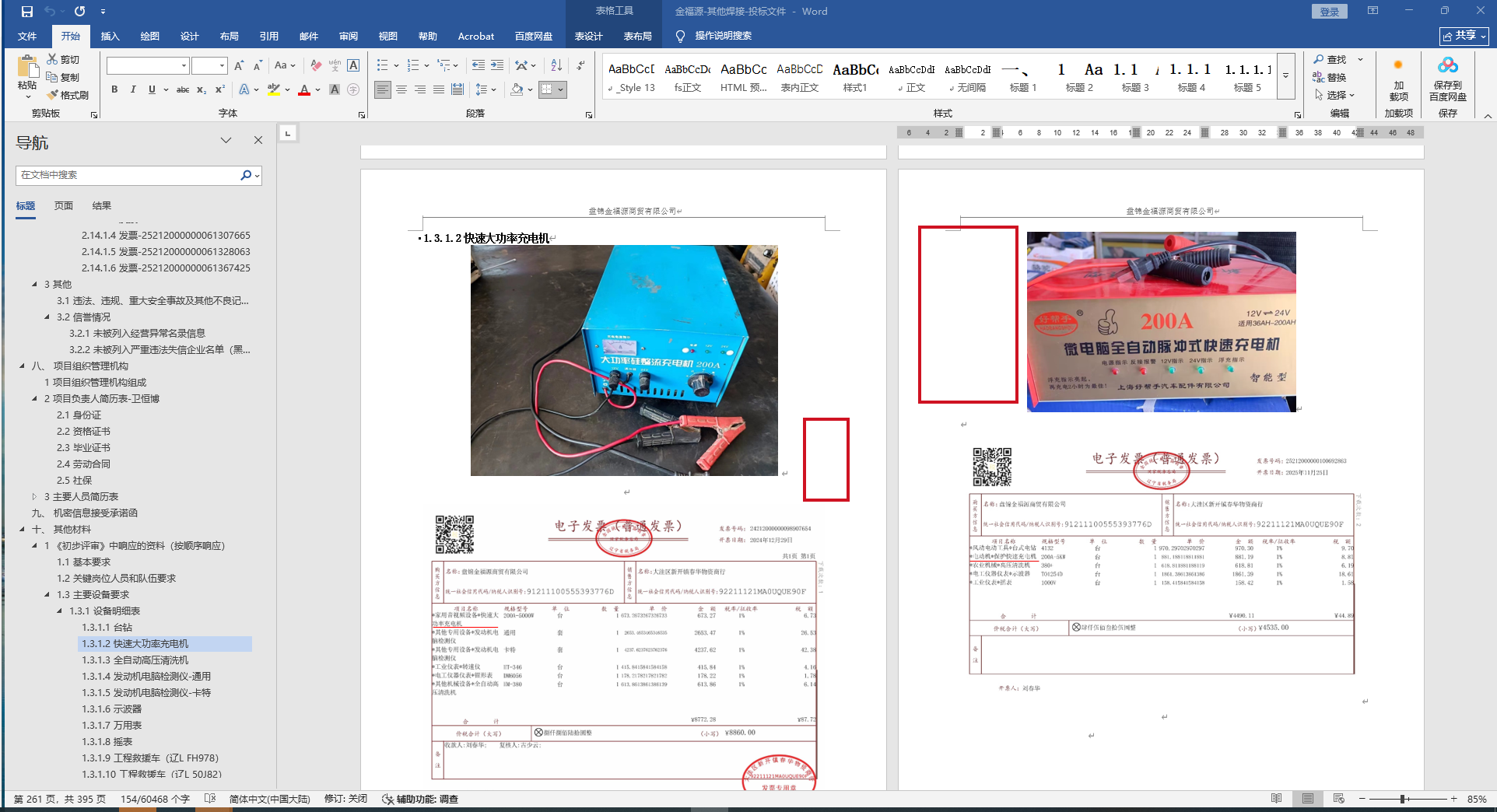Apply the red font color
The width and height of the screenshot is (1497, 812).
click(x=304, y=89)
